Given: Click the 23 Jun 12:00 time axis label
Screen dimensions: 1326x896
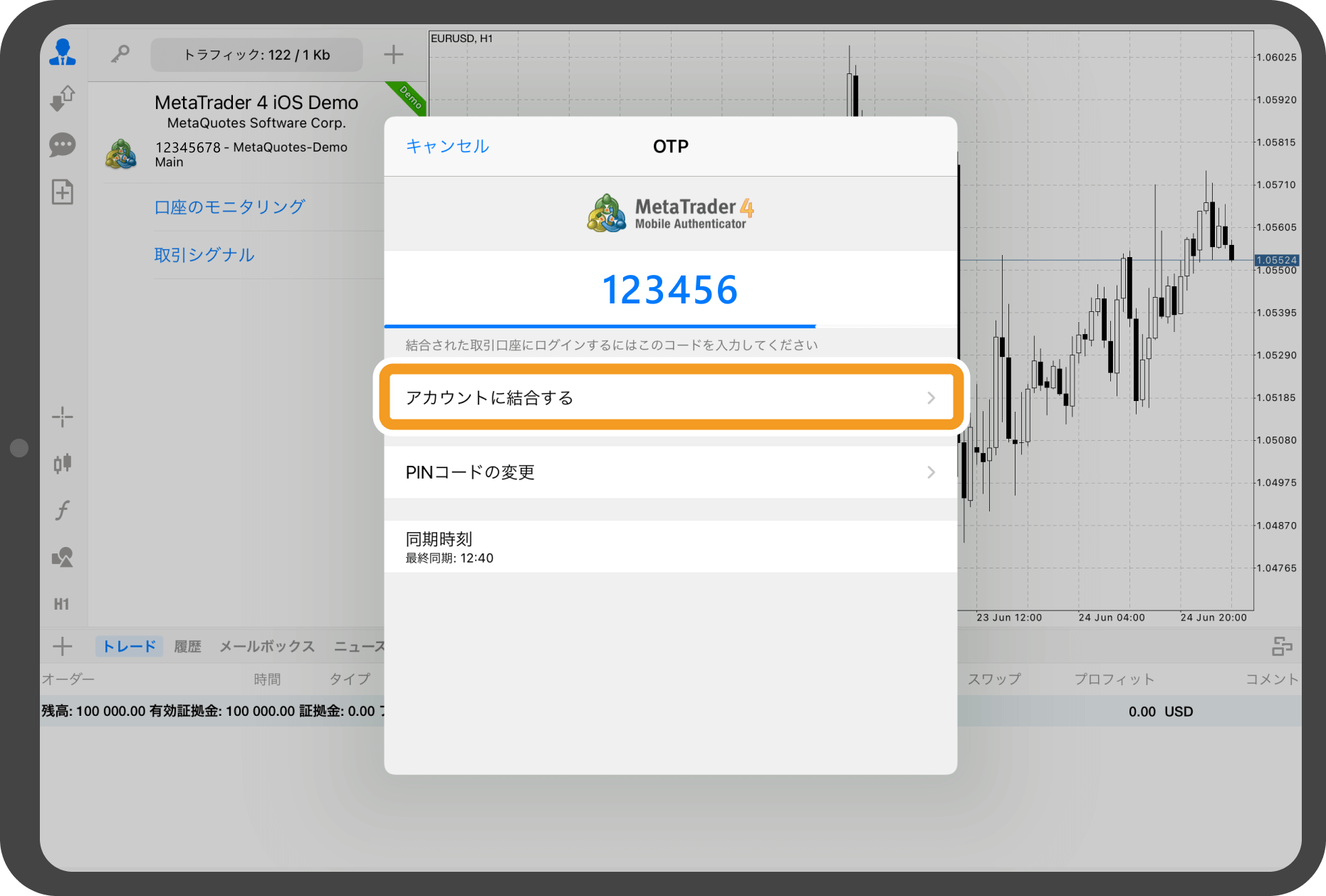Looking at the screenshot, I should (x=1009, y=618).
